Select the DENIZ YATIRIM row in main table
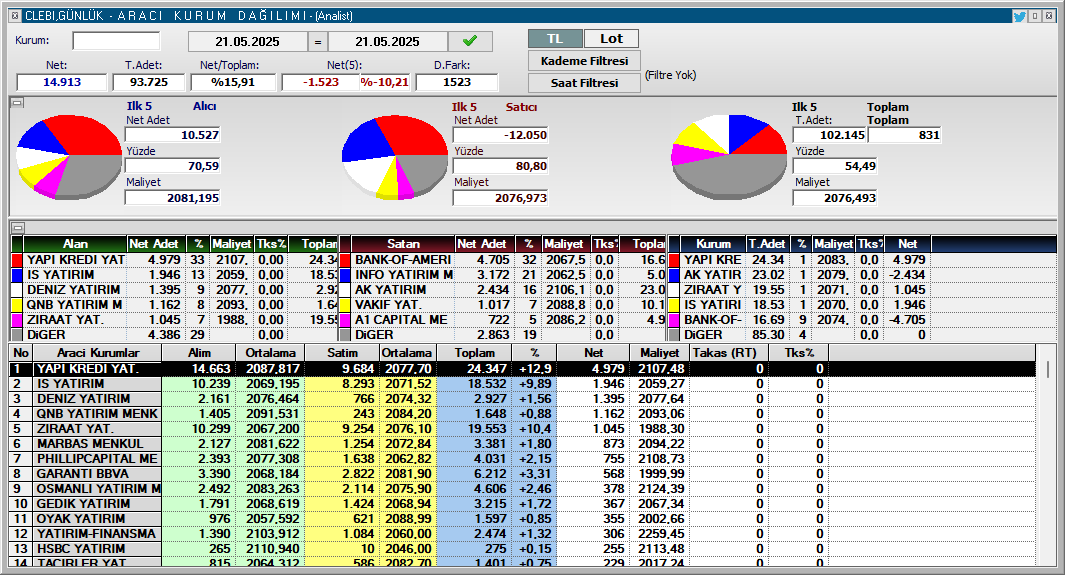 [x=522, y=398]
